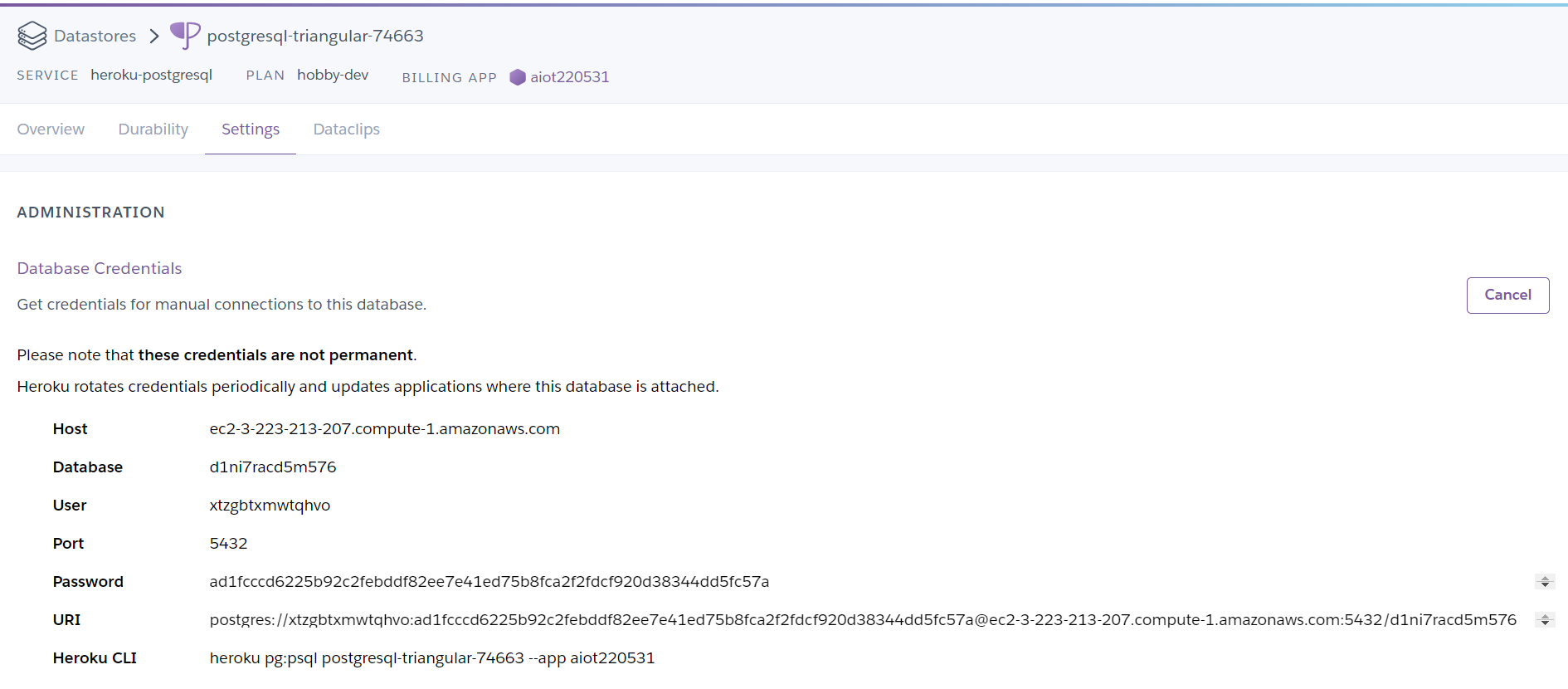This screenshot has width=1568, height=689.
Task: Click the URI field label
Action: coord(66,620)
